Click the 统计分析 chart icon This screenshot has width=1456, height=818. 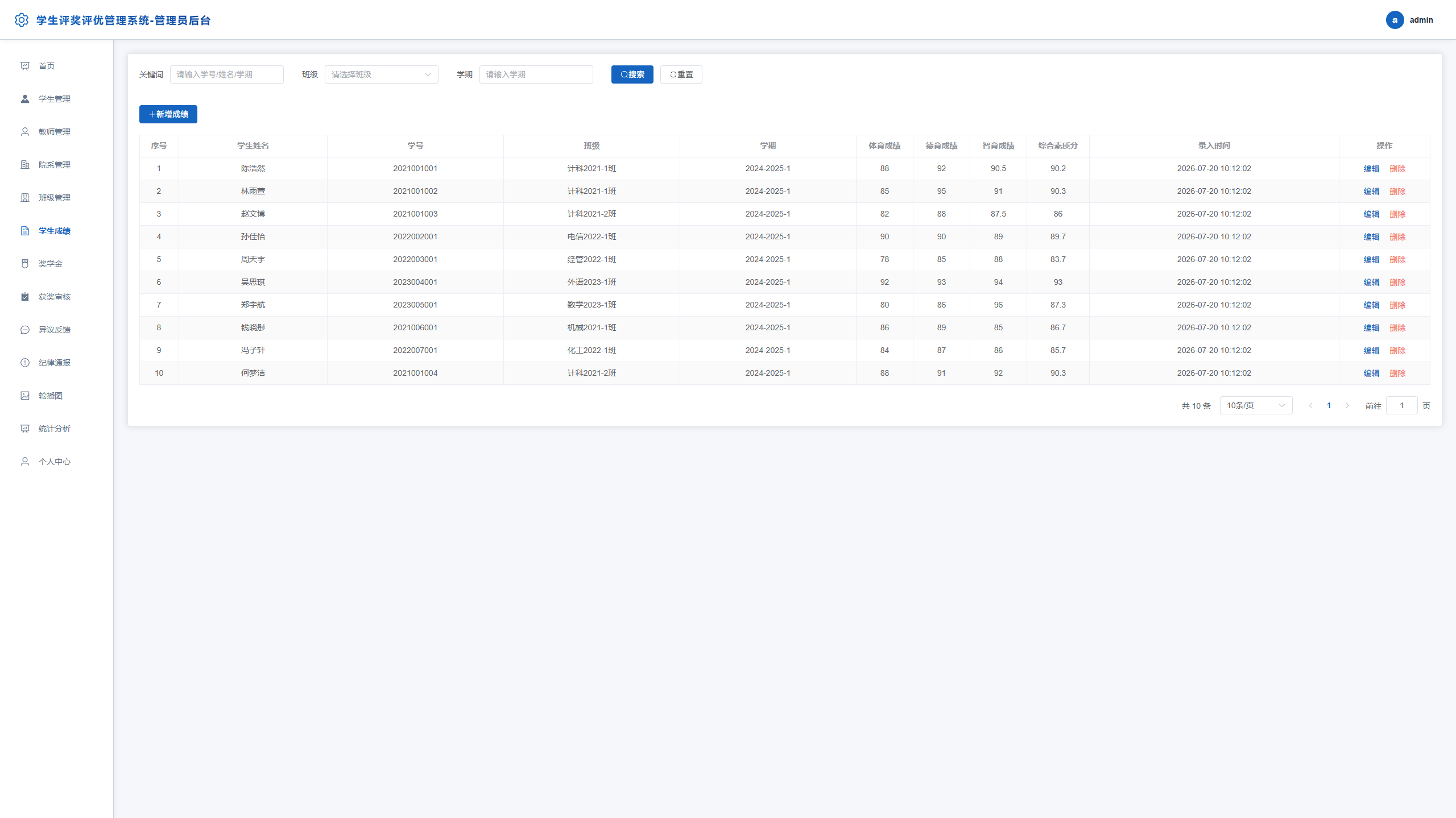click(x=25, y=429)
